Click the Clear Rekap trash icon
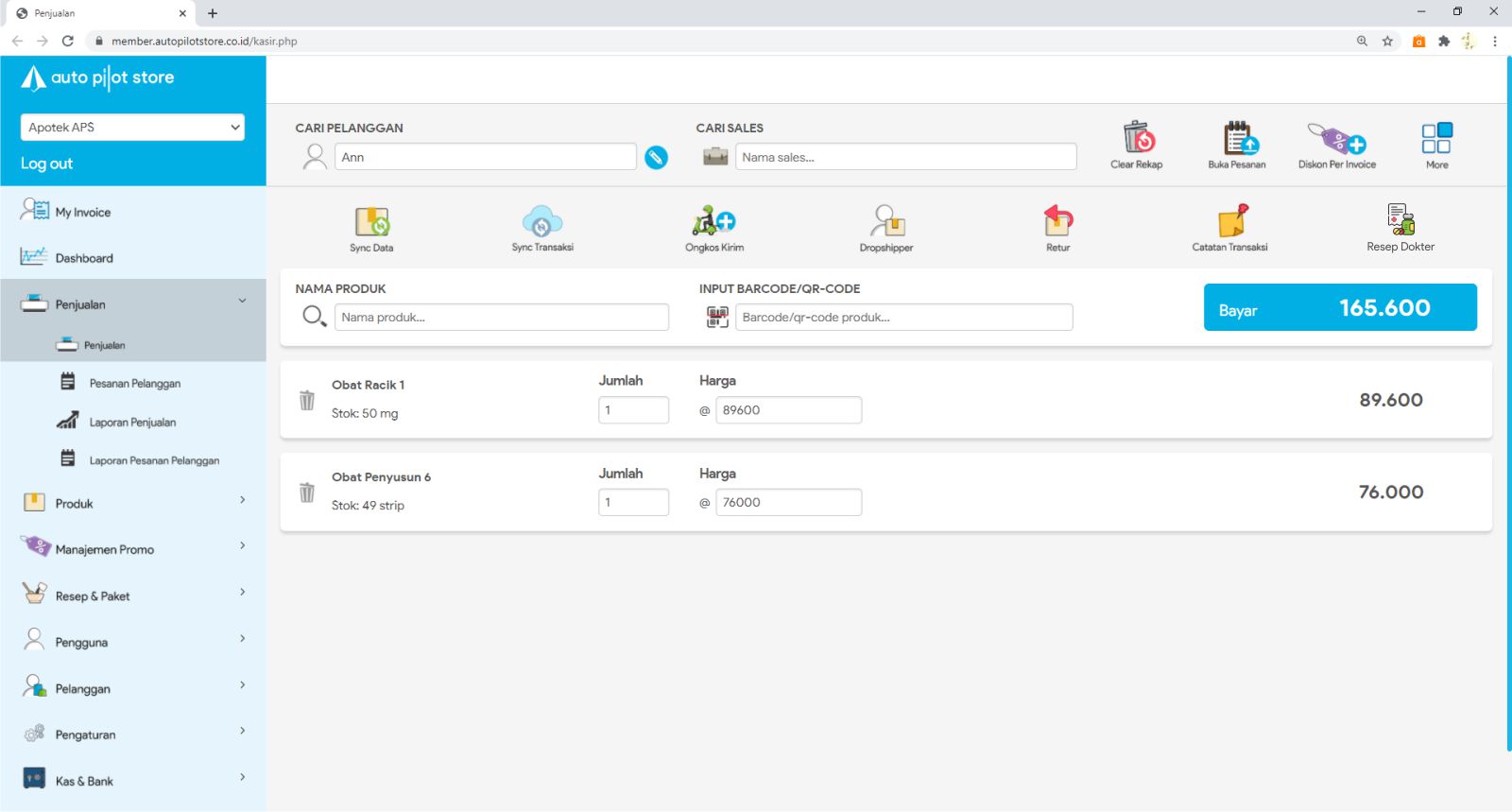The height and width of the screenshot is (812, 1512). tap(1137, 139)
